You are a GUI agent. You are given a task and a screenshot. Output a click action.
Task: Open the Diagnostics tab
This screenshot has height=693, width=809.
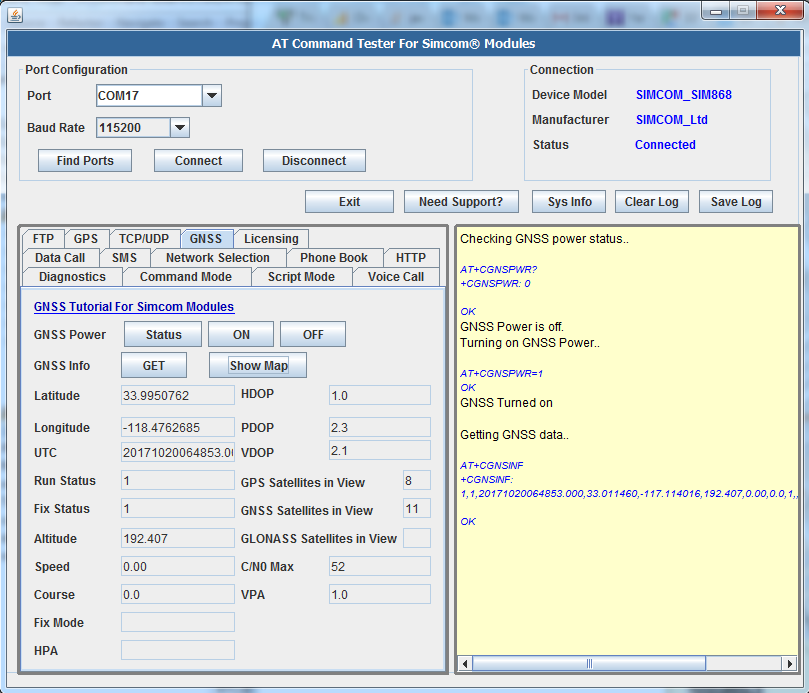click(x=72, y=277)
